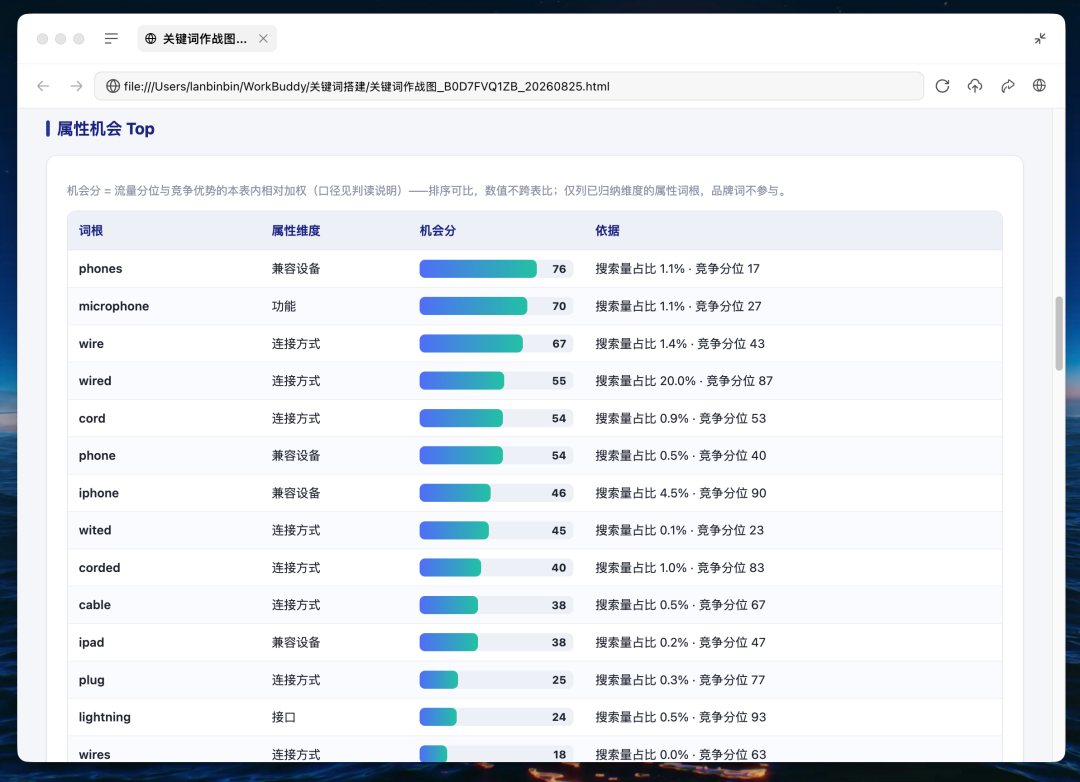Click the phones score bar showing 76
Image resolution: width=1080 pixels, height=782 pixels.
click(x=496, y=269)
